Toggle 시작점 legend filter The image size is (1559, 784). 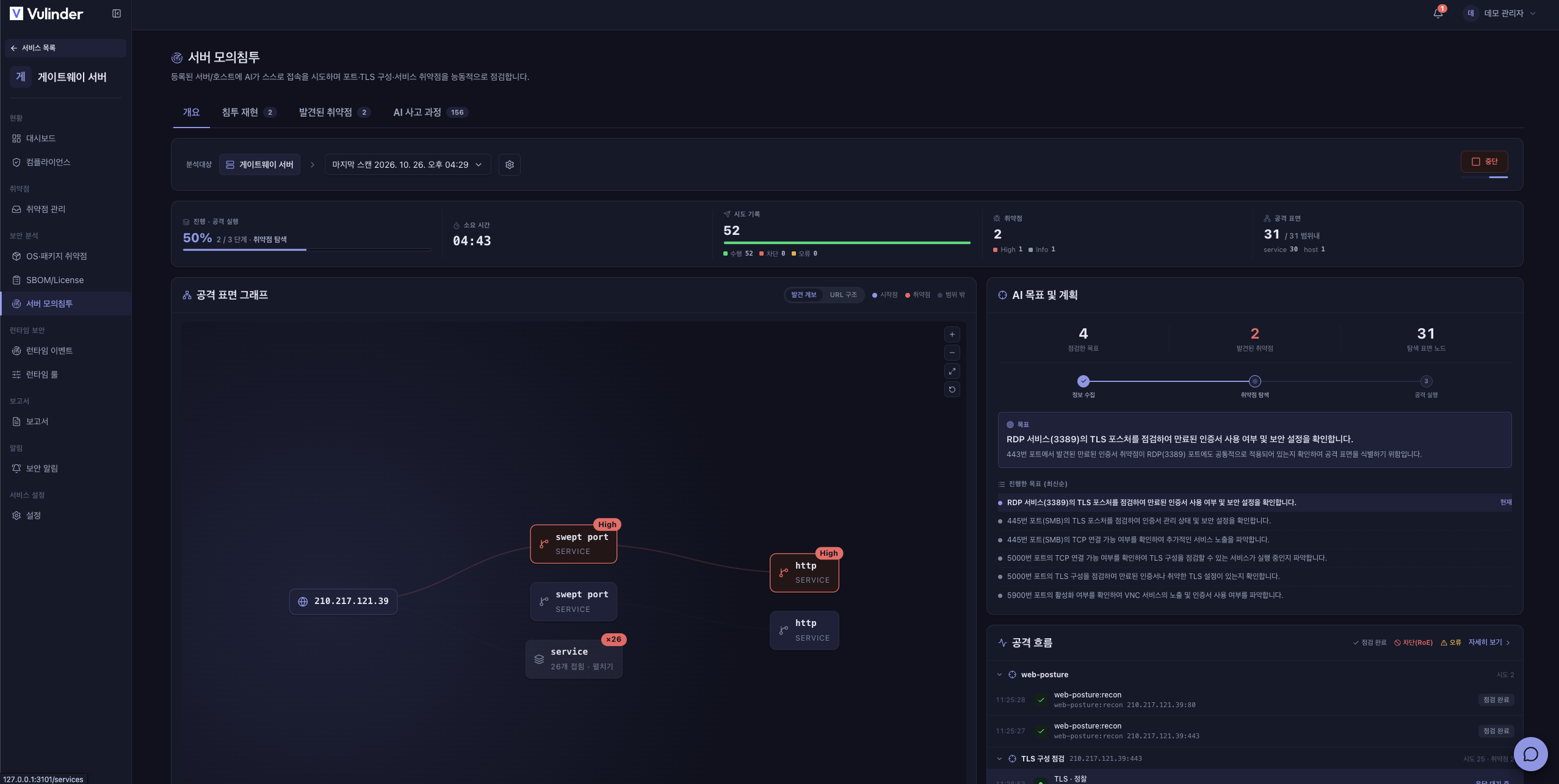pyautogui.click(x=885, y=295)
